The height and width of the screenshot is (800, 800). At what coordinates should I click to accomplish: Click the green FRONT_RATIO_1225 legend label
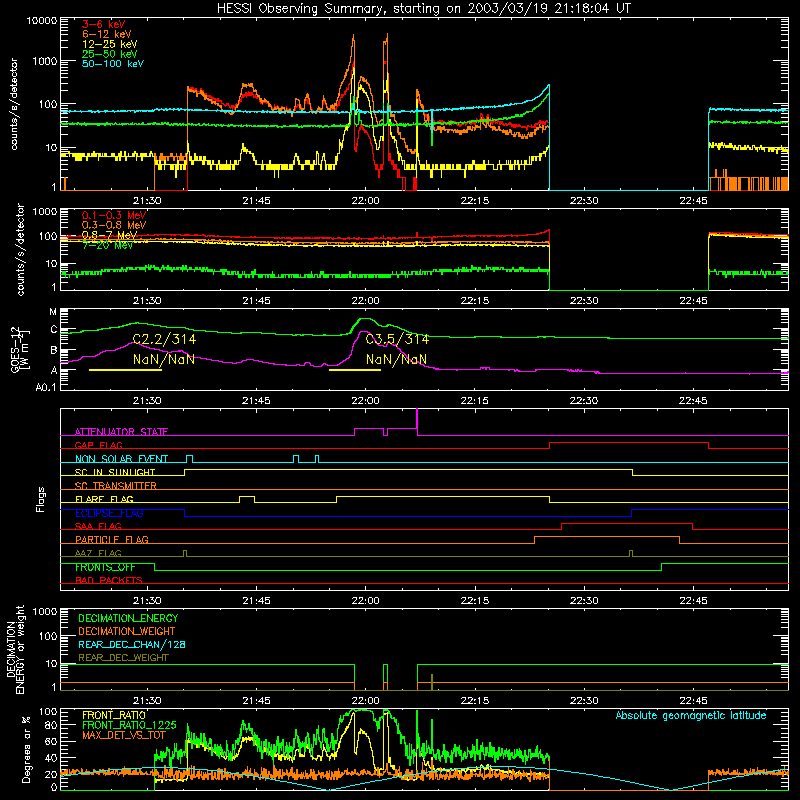point(129,725)
